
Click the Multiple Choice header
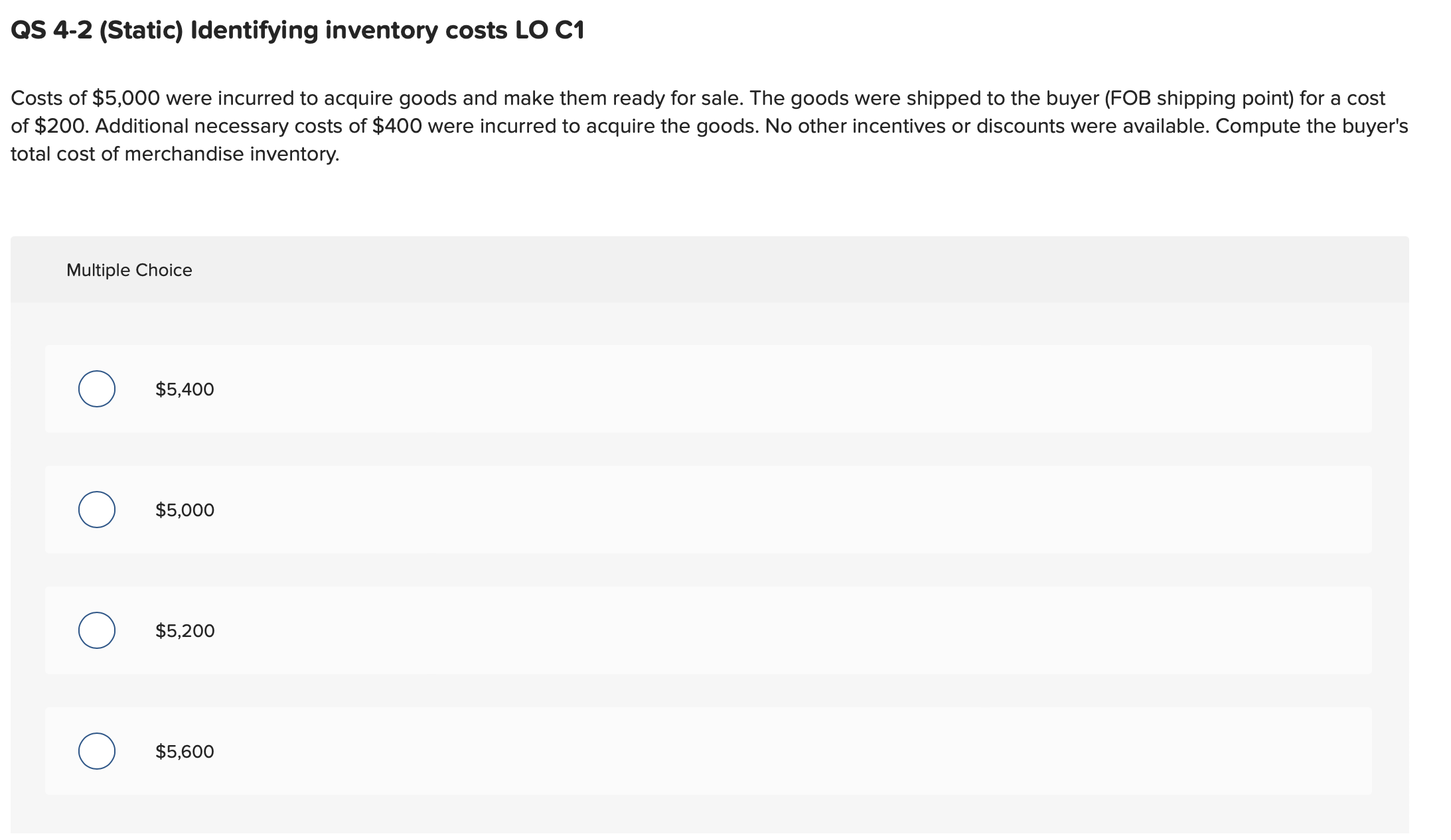129,269
